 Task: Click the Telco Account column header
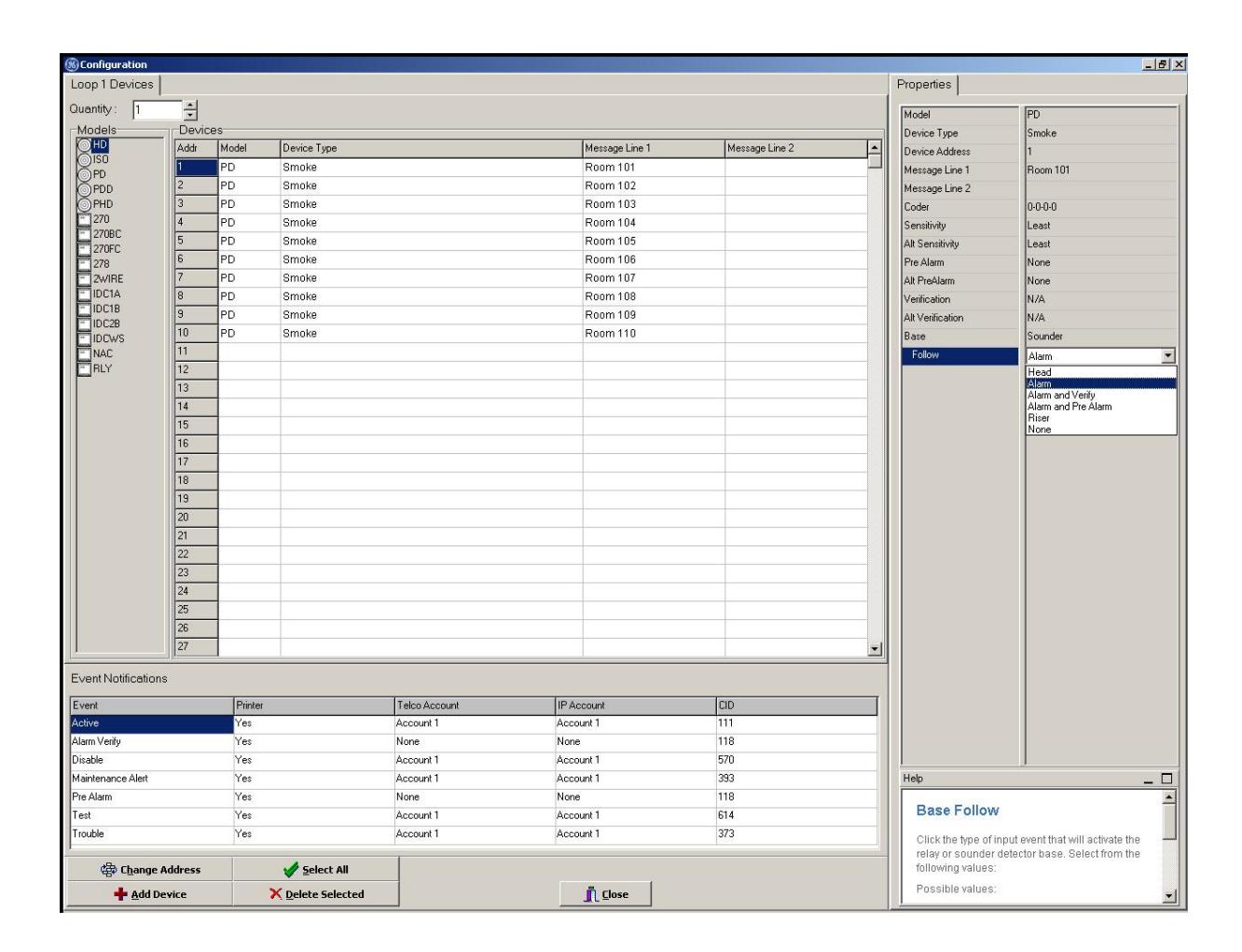(x=475, y=706)
